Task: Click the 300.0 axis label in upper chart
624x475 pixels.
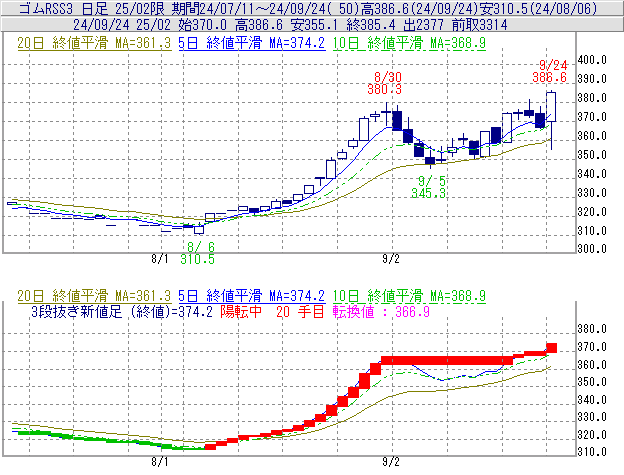Action: [592, 249]
